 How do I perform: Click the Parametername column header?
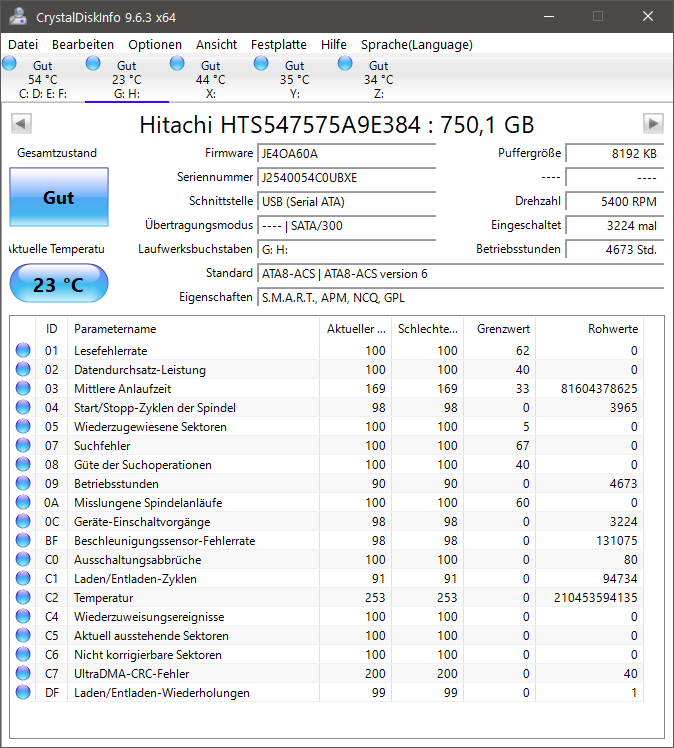[x=193, y=329]
